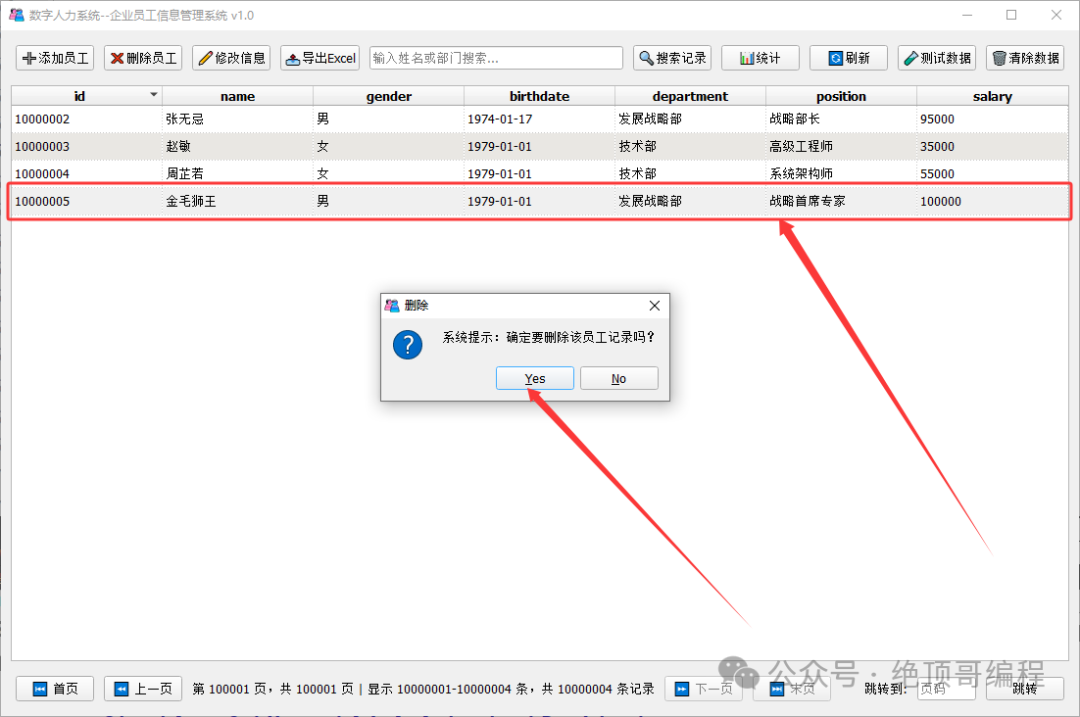Click salary cell 35000

pos(993,147)
